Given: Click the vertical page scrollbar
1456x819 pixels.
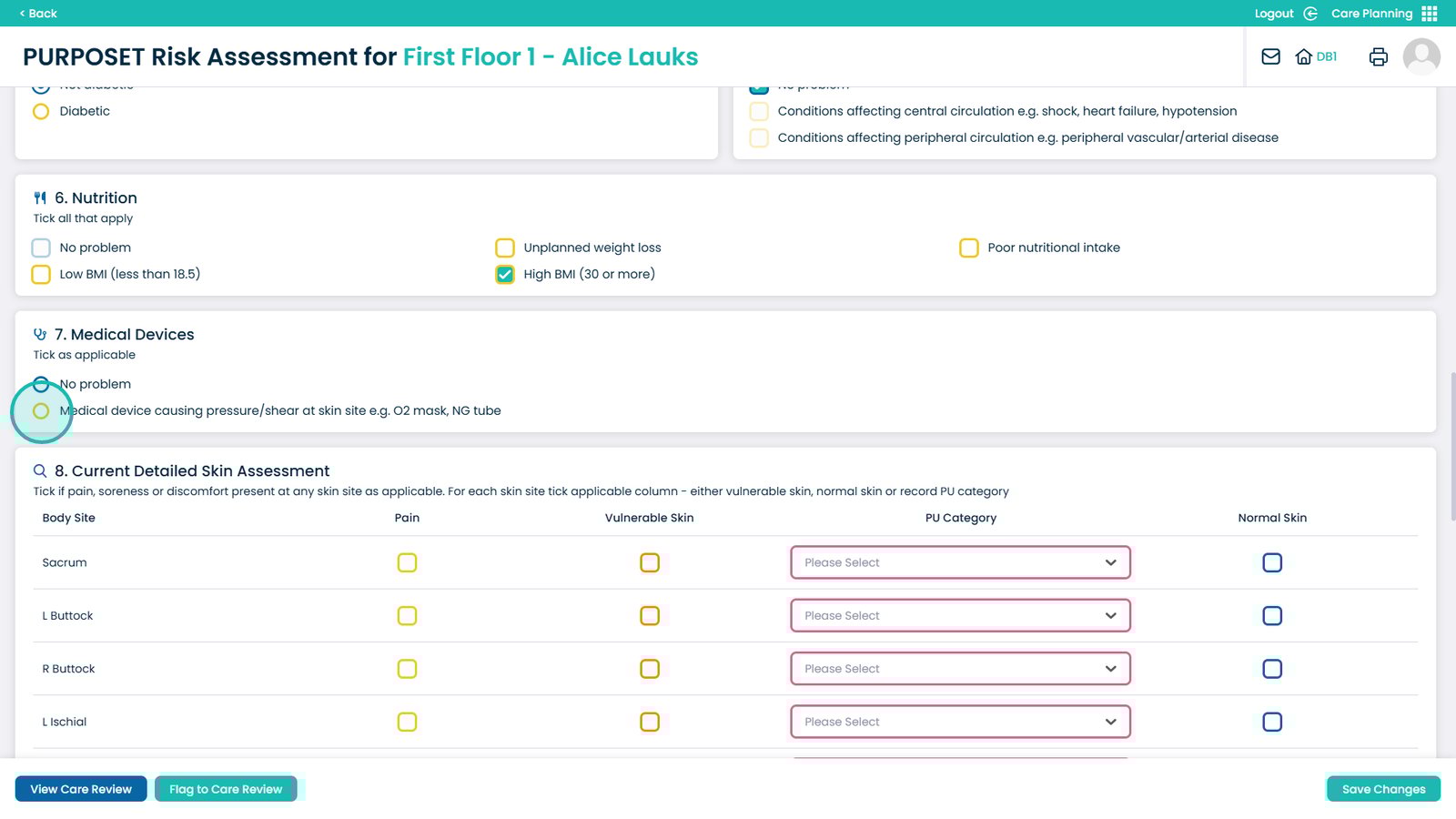Looking at the screenshot, I should point(1451,446).
